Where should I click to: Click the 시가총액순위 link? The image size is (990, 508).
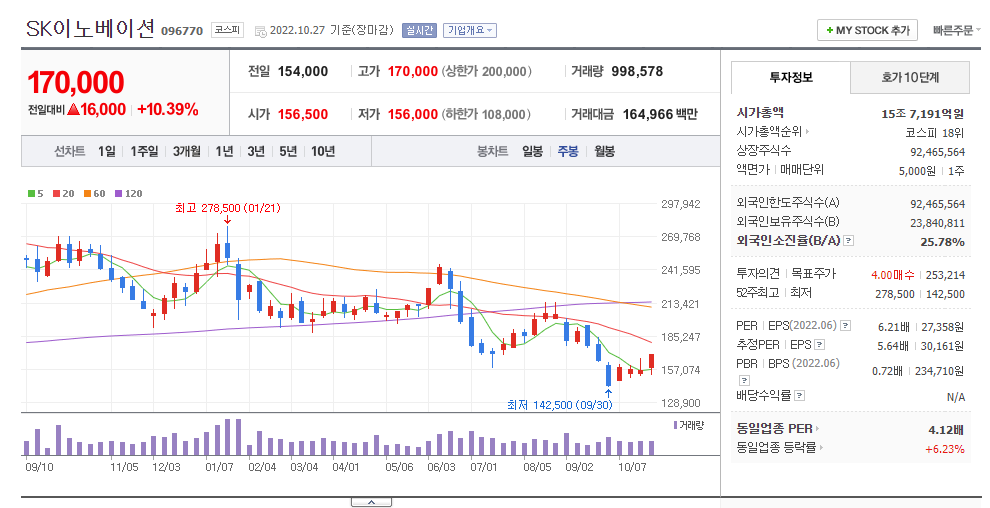click(x=769, y=132)
